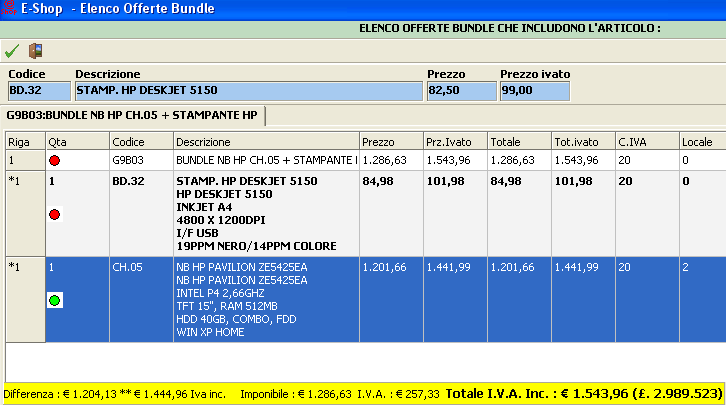726x405 pixels.
Task: Select the BD.32 code cell in grid
Action: coord(141,213)
